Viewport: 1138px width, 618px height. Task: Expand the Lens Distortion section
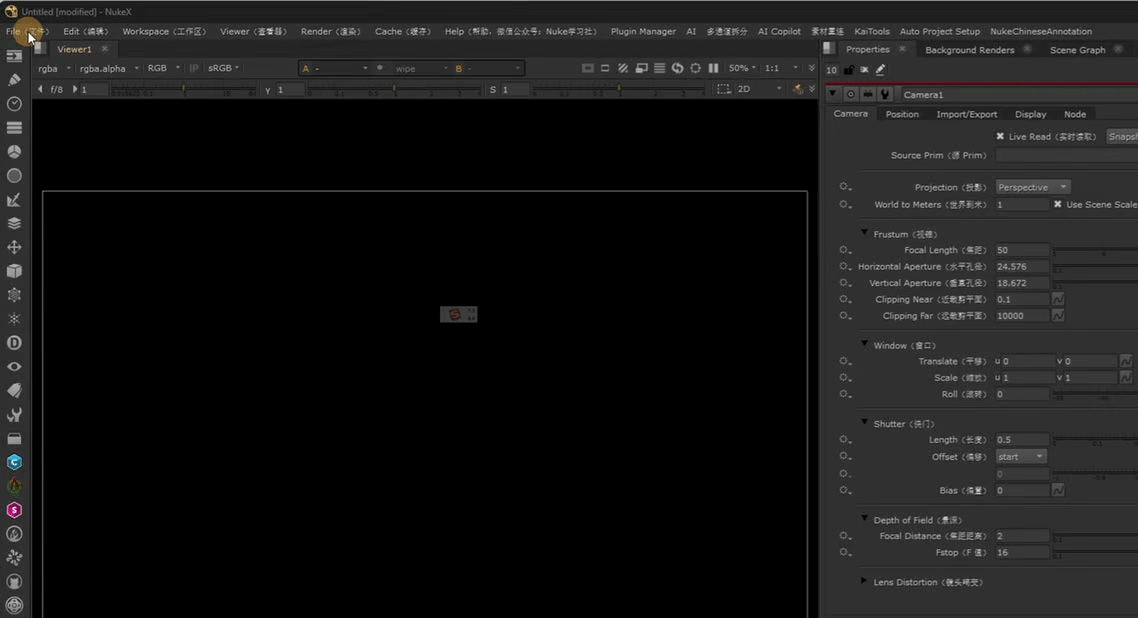coord(864,581)
